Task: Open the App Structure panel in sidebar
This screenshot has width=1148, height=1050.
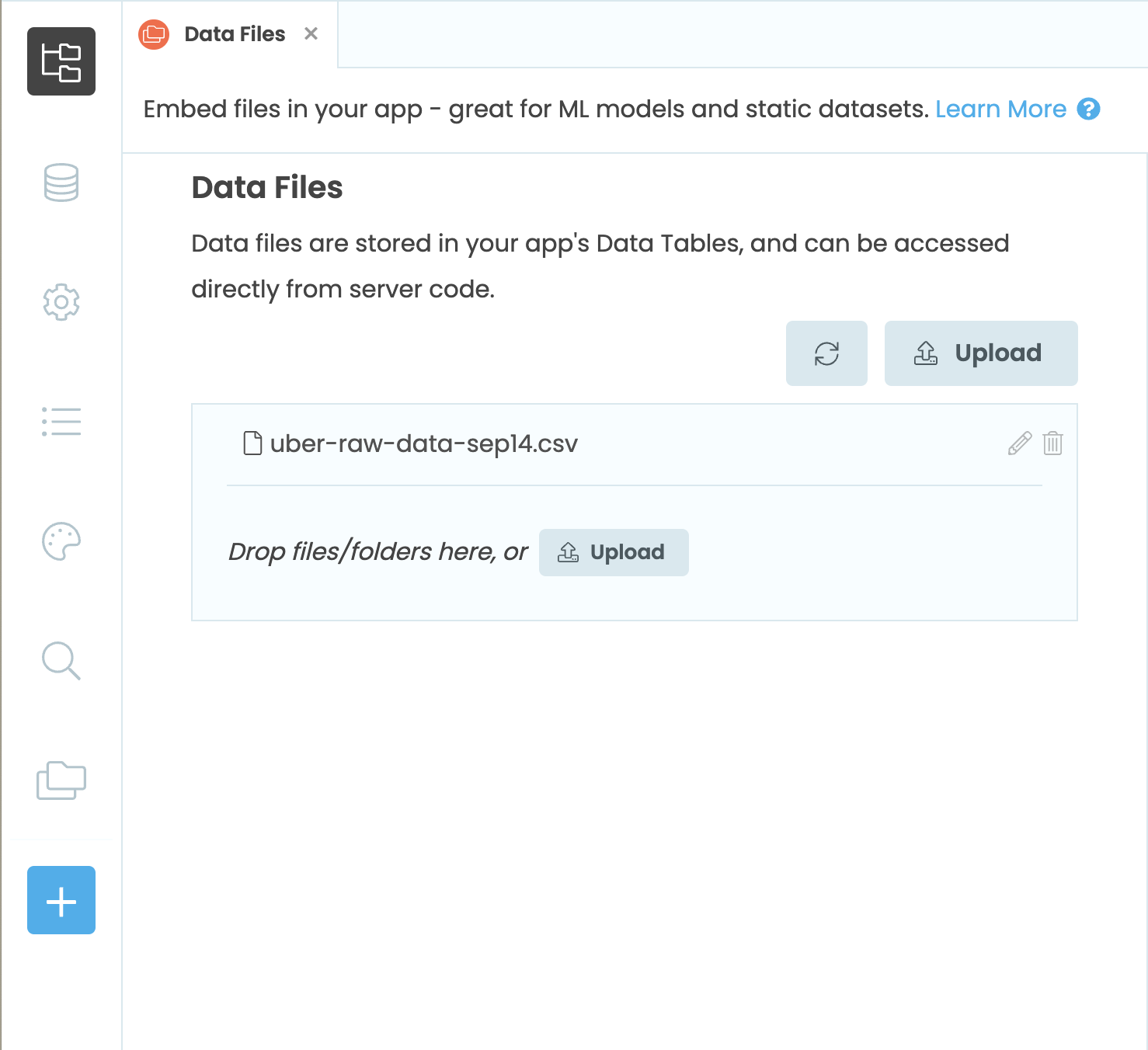Action: (x=61, y=62)
